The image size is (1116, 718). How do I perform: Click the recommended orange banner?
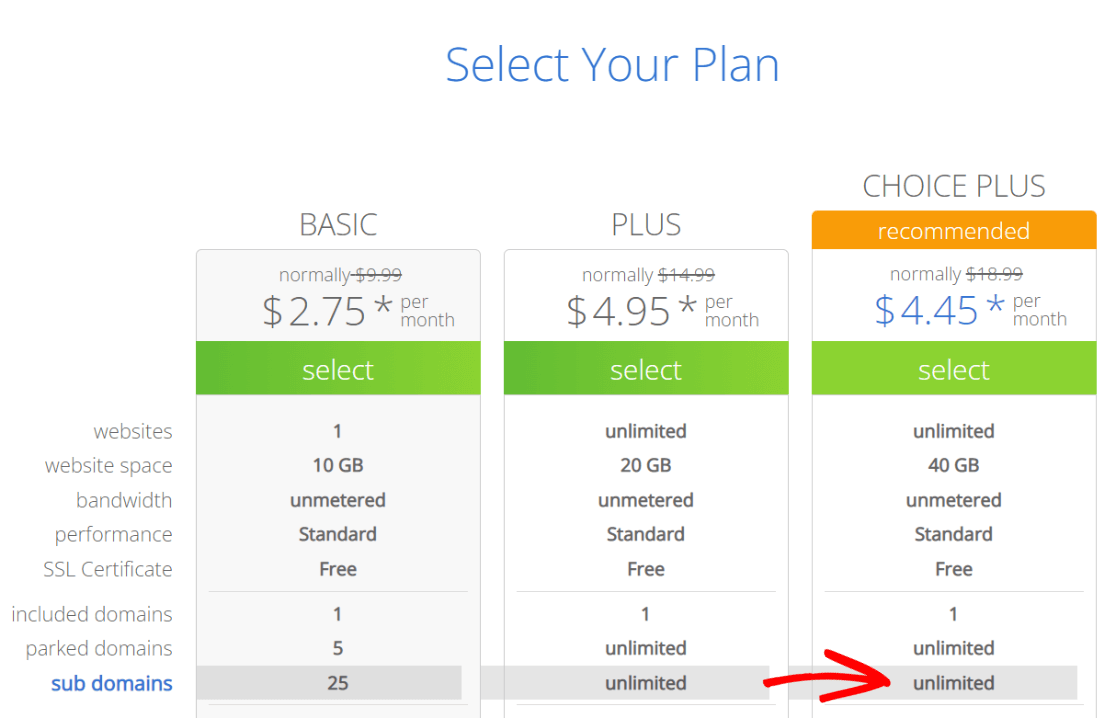tap(953, 230)
